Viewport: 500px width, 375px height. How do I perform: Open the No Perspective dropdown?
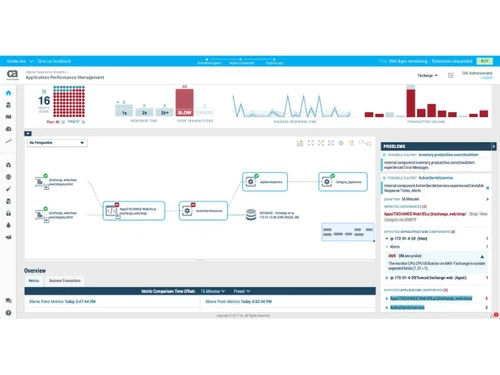(57, 143)
